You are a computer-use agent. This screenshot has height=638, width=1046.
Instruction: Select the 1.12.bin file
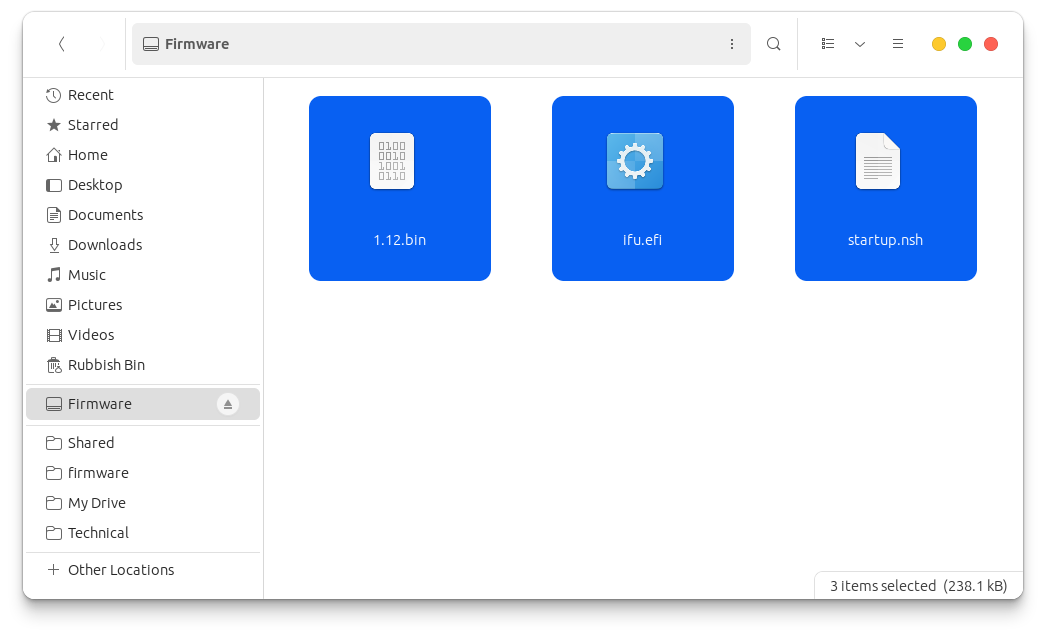tap(399, 188)
